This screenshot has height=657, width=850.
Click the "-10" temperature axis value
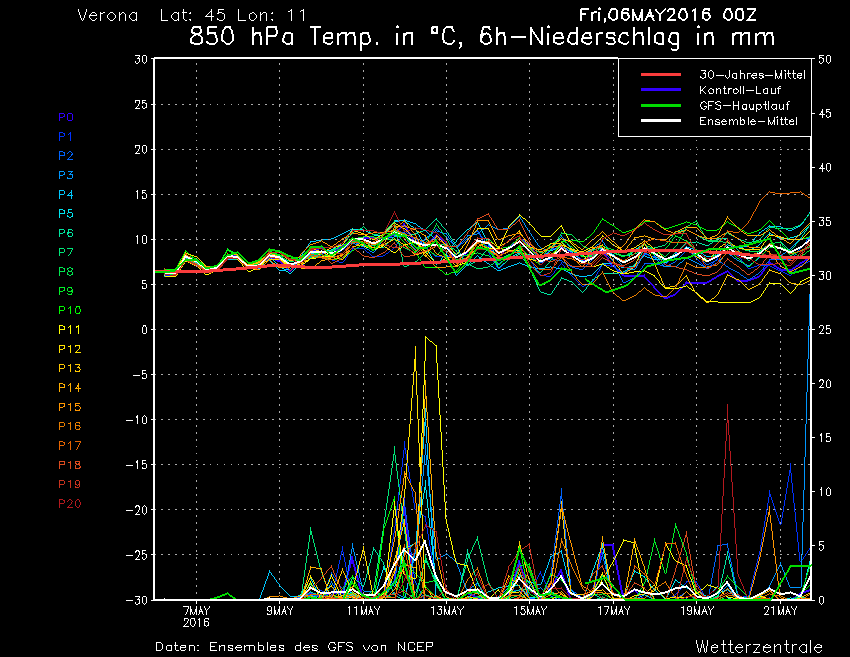coord(137,420)
